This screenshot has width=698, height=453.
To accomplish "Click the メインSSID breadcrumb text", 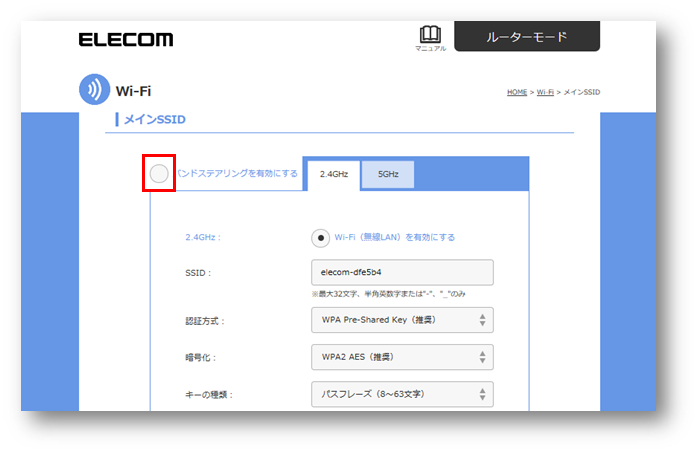I will [582, 92].
